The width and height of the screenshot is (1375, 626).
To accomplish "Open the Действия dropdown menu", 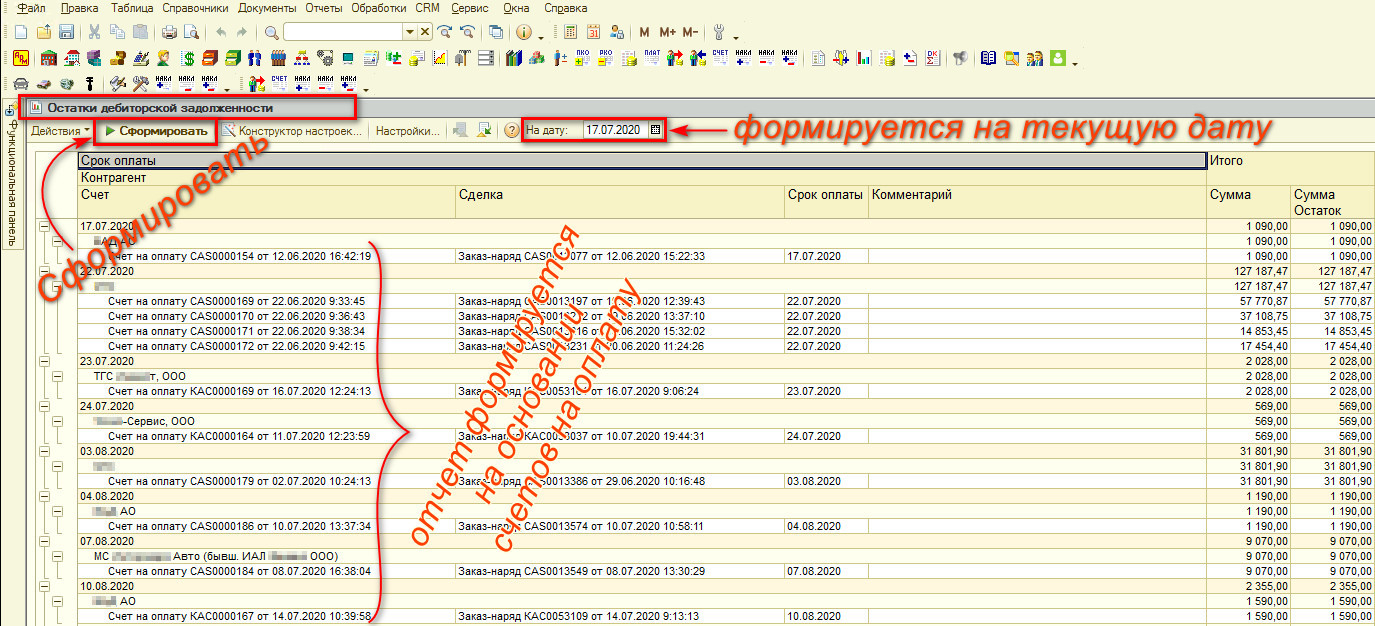I will pyautogui.click(x=60, y=130).
